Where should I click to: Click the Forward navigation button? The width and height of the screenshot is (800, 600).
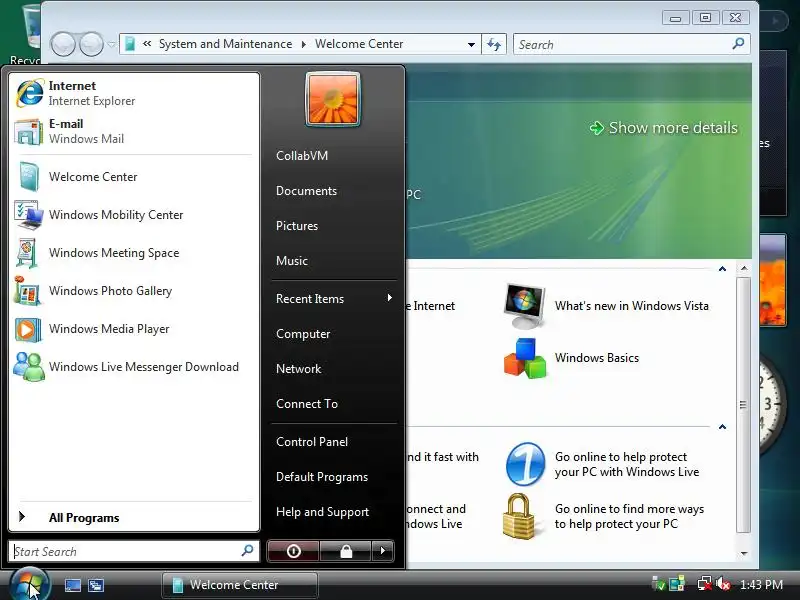point(92,44)
